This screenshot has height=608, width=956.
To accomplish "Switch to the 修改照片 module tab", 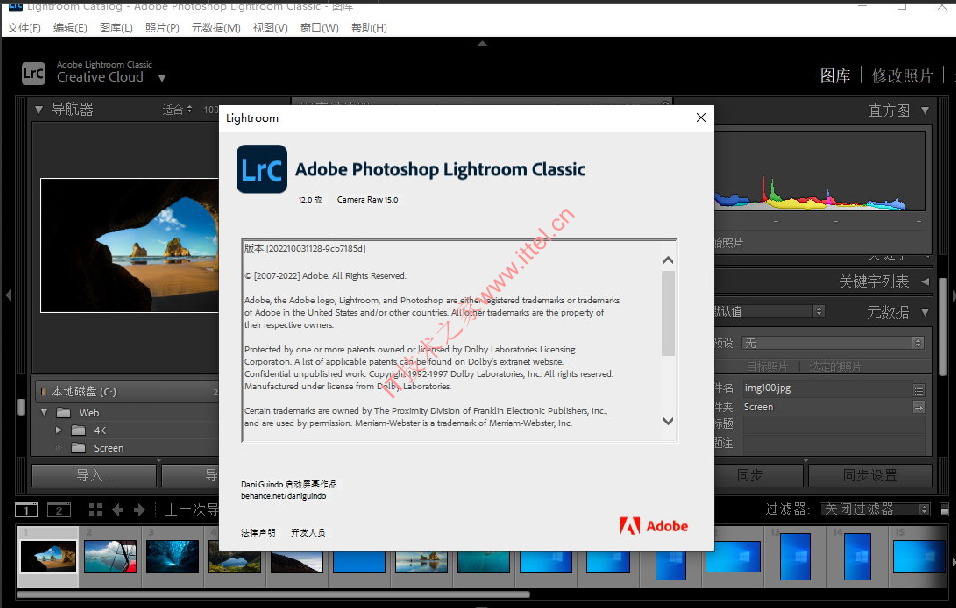I will 902,76.
